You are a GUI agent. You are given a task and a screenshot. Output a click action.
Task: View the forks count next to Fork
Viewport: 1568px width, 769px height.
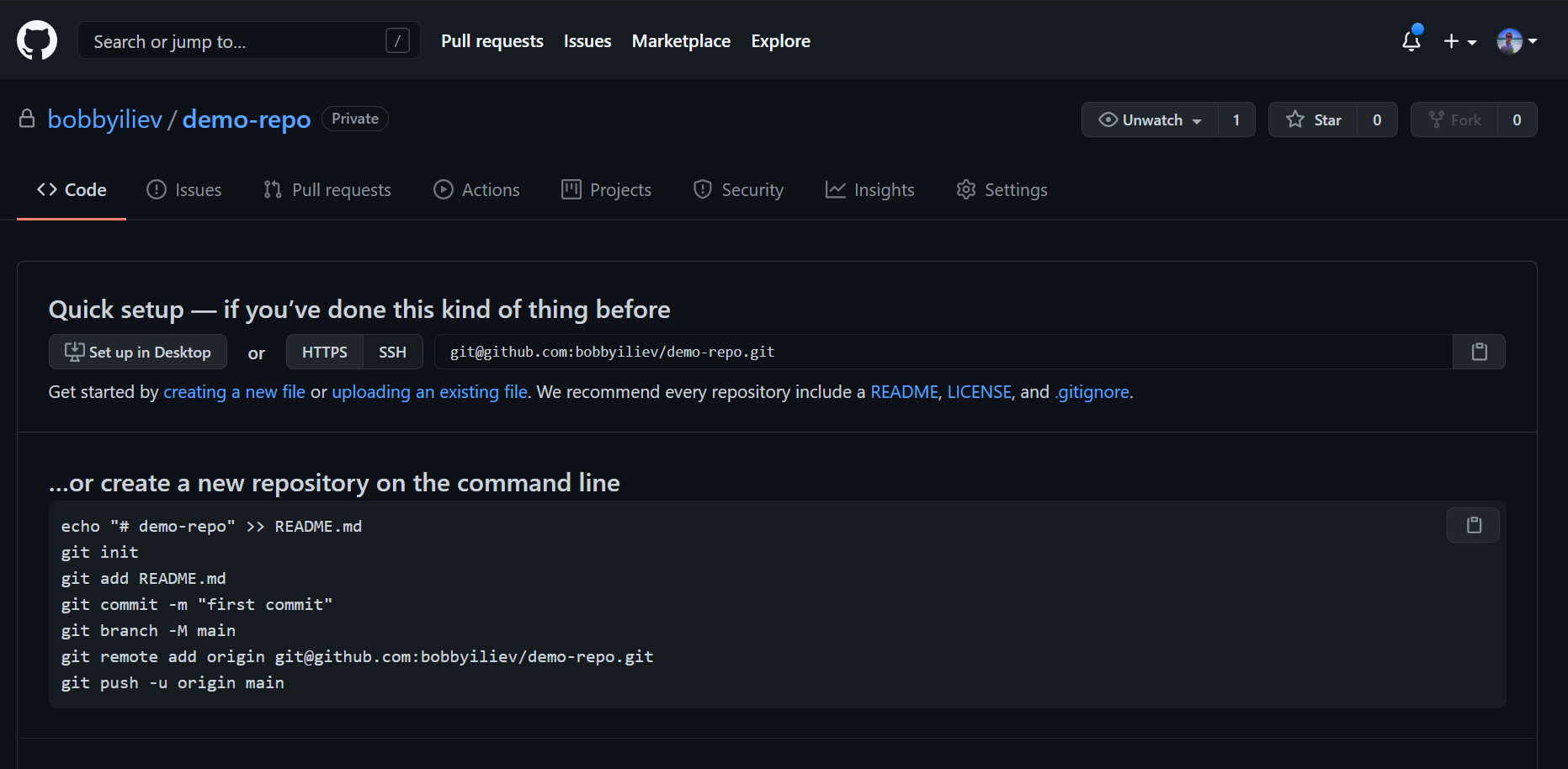click(1517, 119)
